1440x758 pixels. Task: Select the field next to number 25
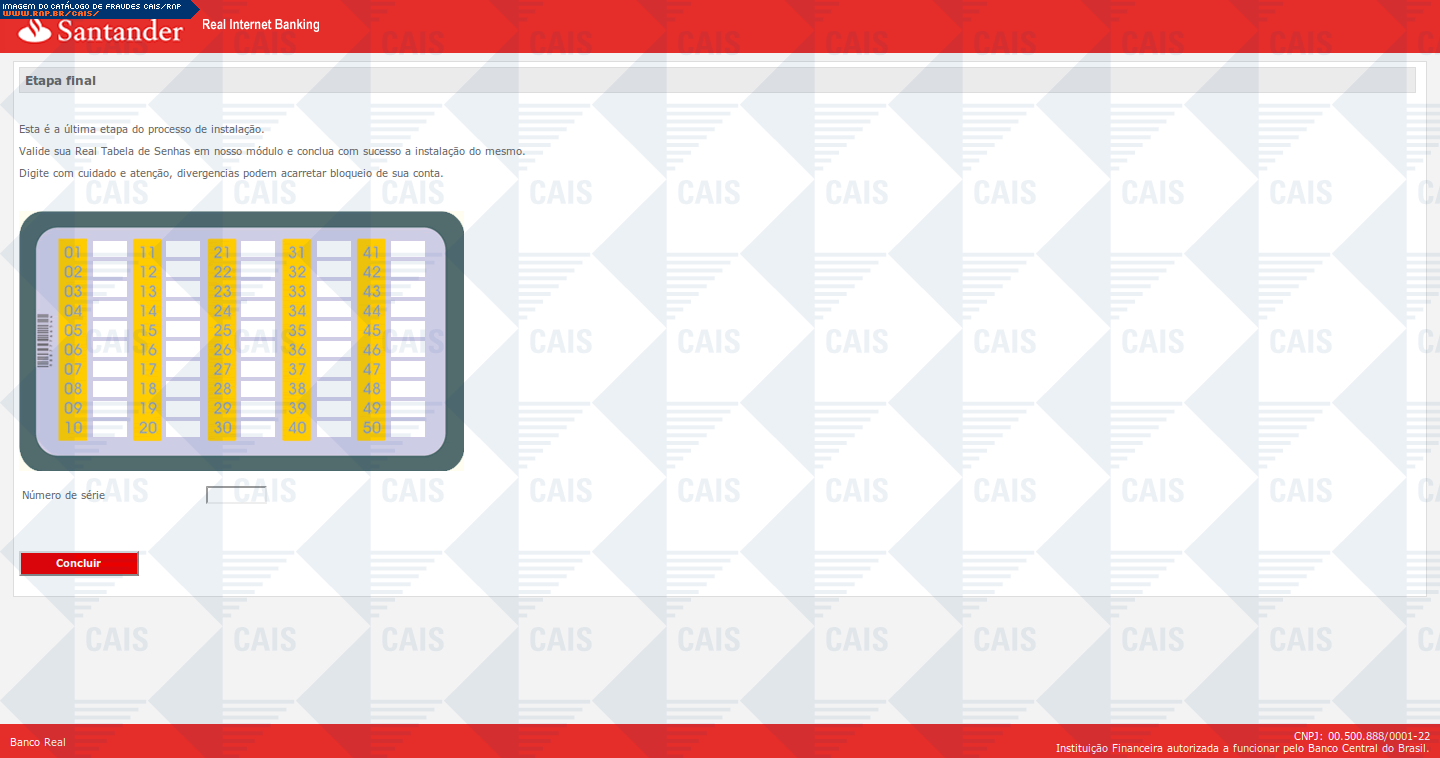point(258,330)
